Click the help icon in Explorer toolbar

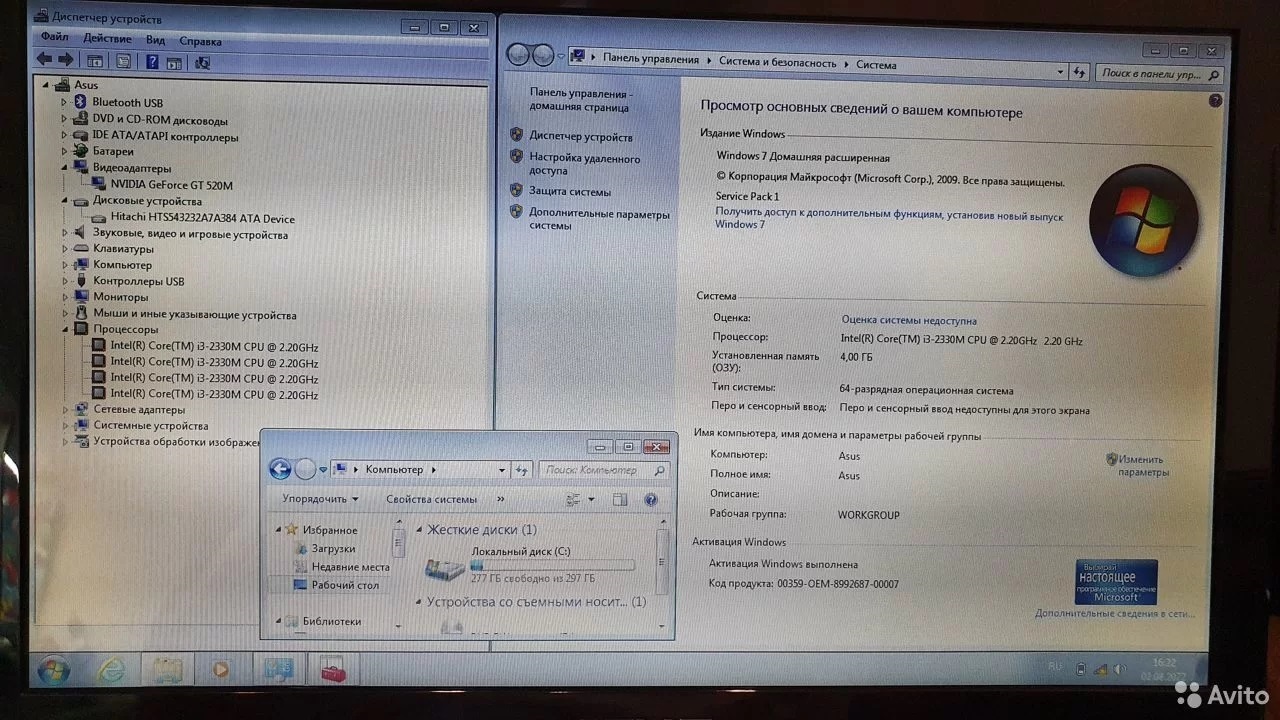click(651, 499)
